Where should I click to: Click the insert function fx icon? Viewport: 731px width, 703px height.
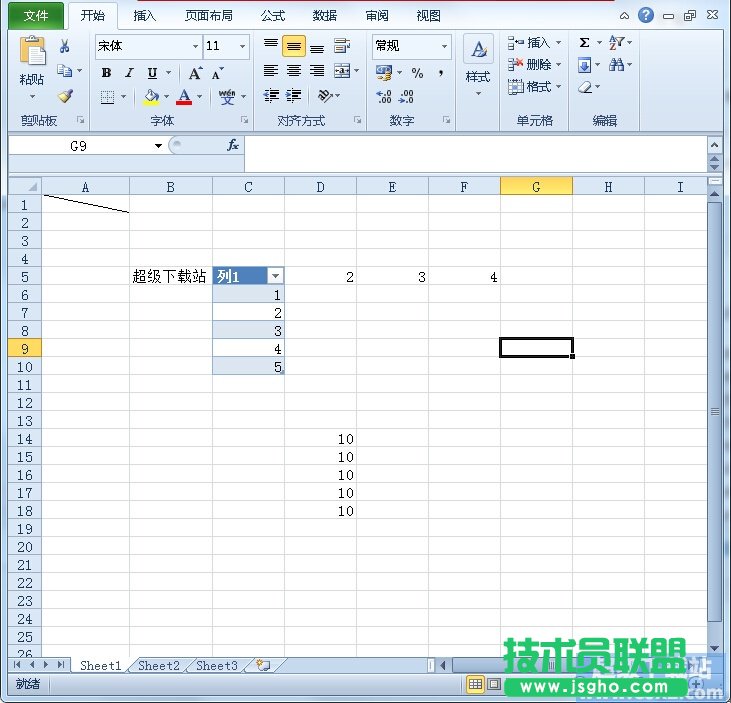coord(233,145)
